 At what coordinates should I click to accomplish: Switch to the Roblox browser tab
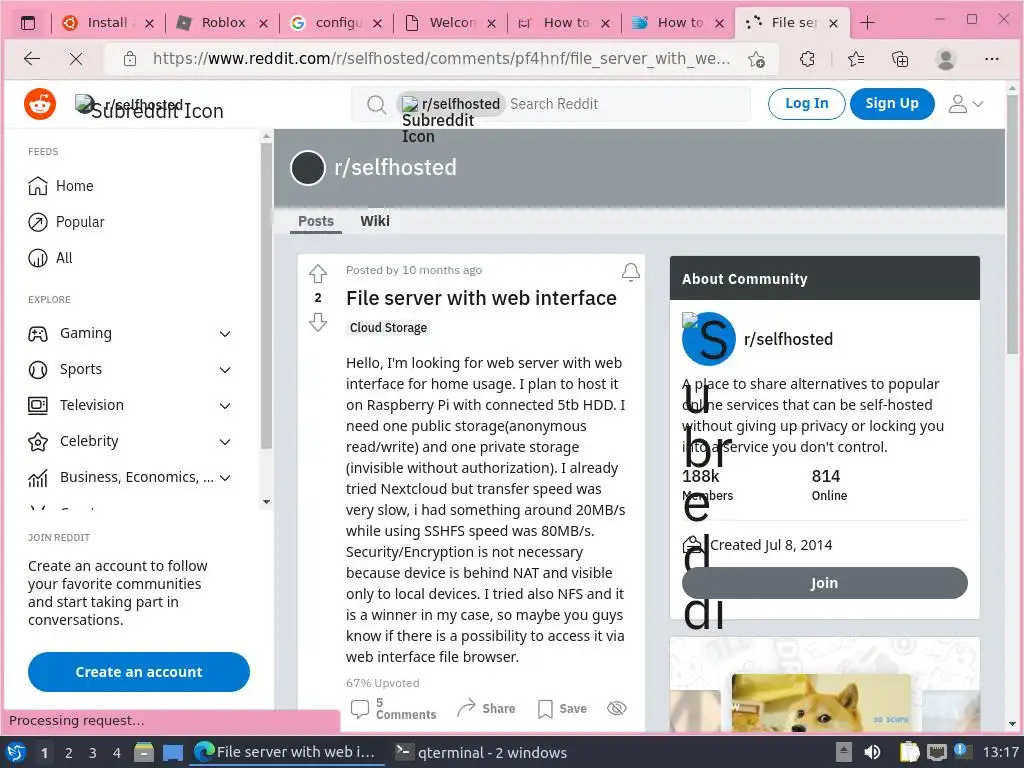(222, 23)
